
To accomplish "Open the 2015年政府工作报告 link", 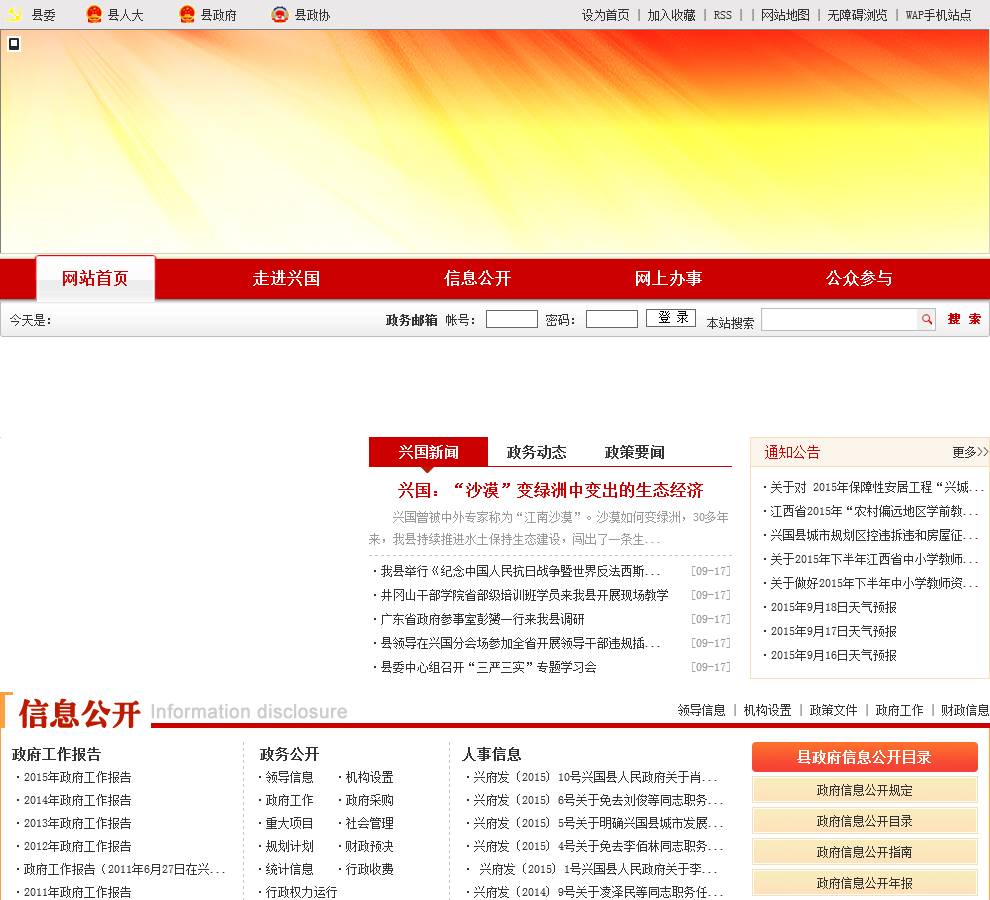I will [x=78, y=777].
